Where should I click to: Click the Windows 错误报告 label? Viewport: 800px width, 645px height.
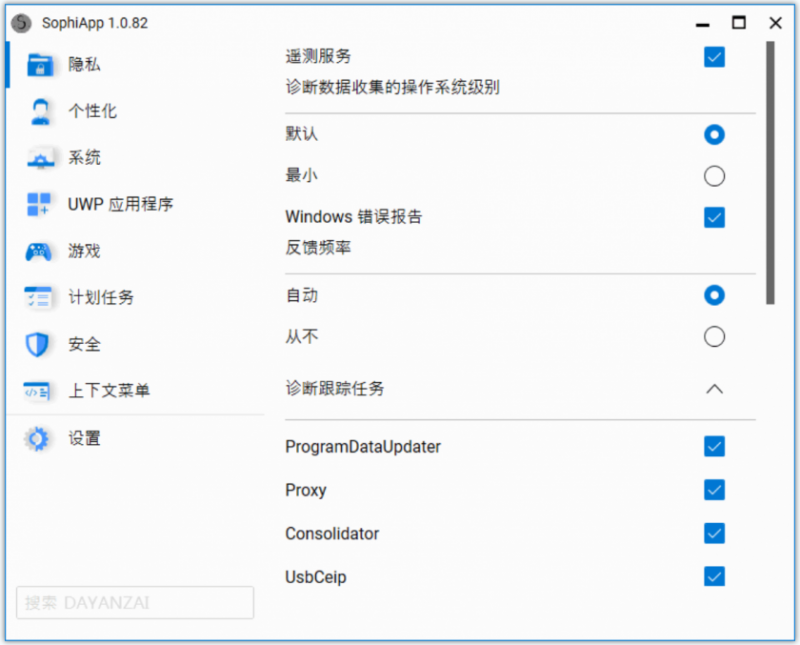pos(354,217)
